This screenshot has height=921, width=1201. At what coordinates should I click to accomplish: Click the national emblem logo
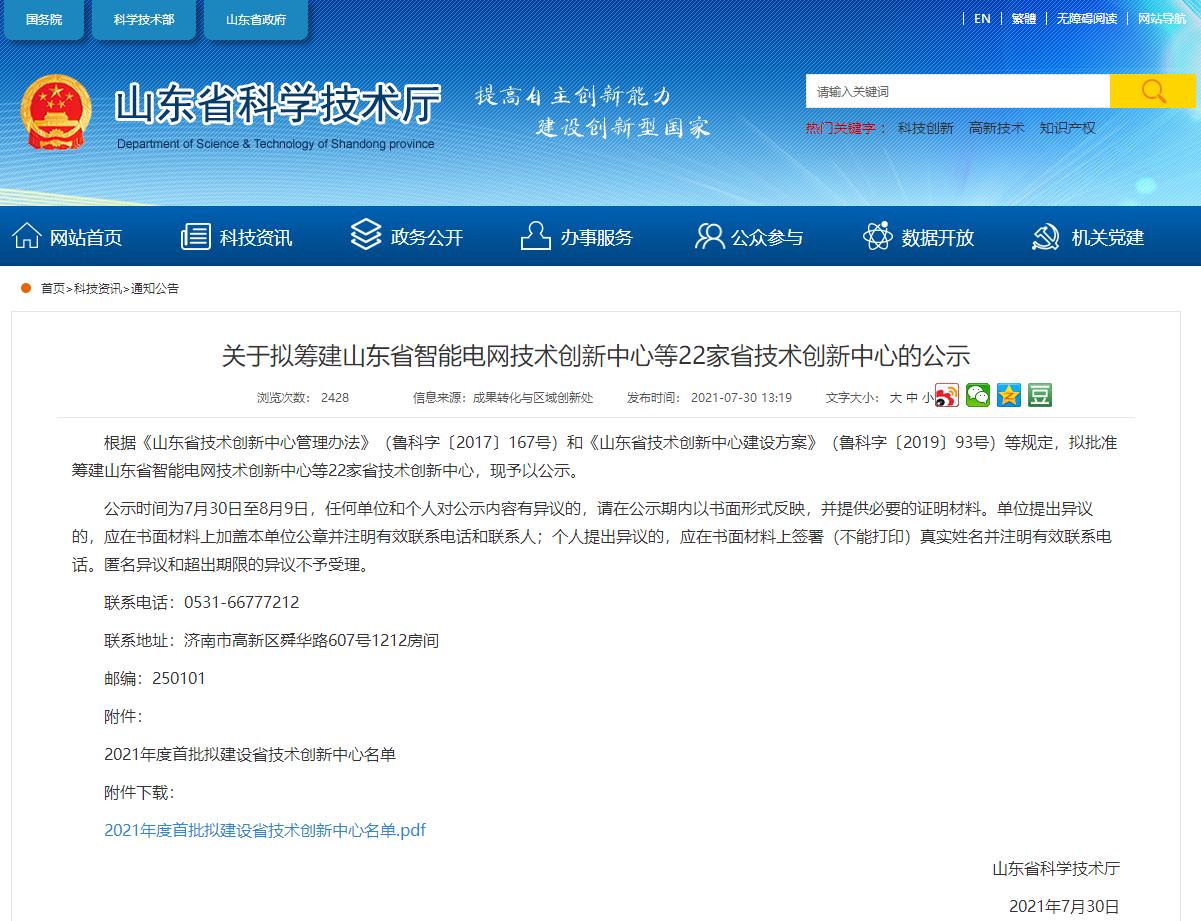coord(56,112)
